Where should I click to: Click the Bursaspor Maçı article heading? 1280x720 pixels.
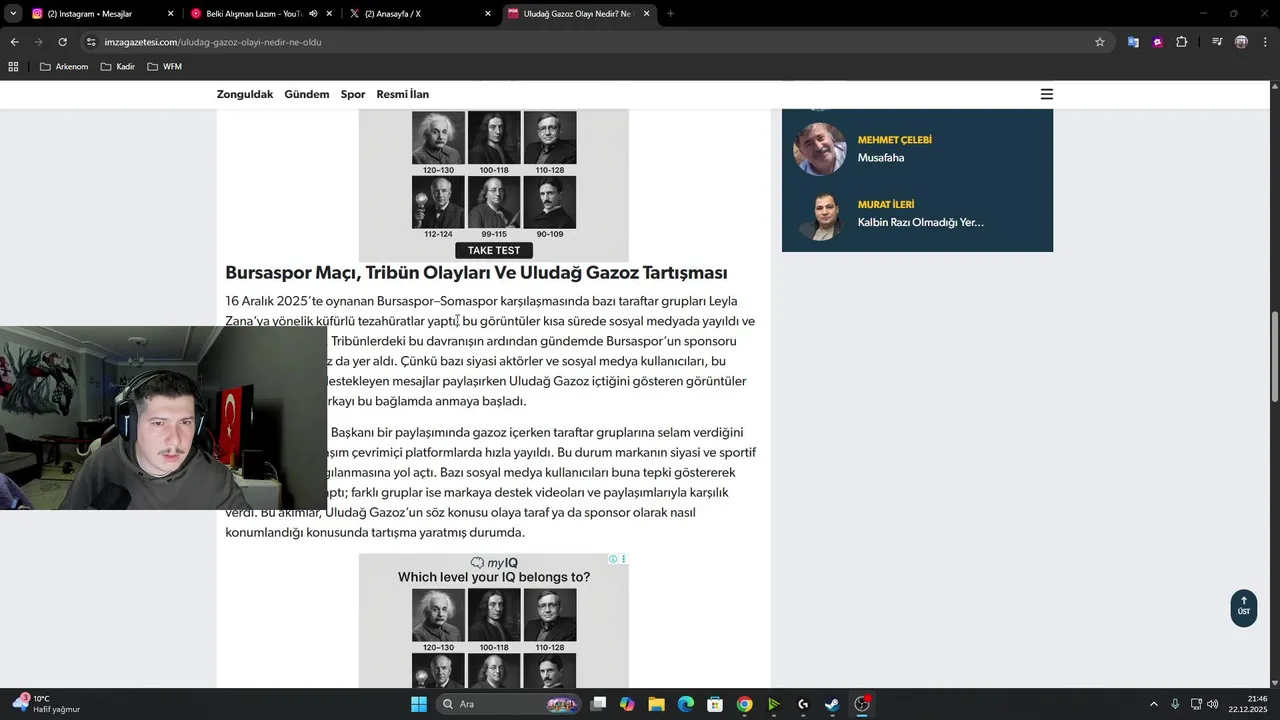tap(476, 273)
